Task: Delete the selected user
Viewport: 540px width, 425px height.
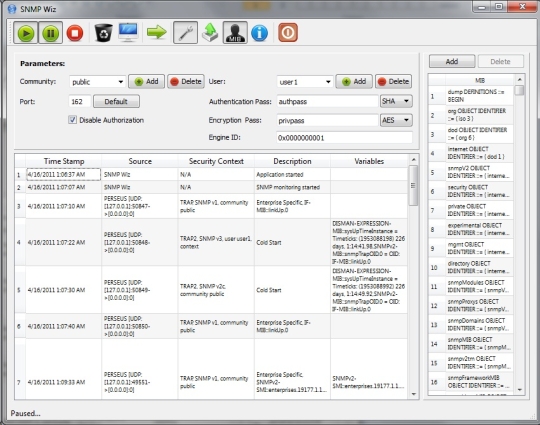Action: pyautogui.click(x=393, y=82)
